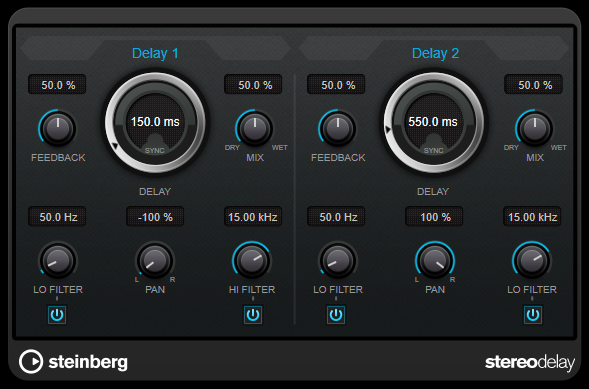Click Delay 1 large delay time dial
The width and height of the screenshot is (589, 389).
click(155, 122)
